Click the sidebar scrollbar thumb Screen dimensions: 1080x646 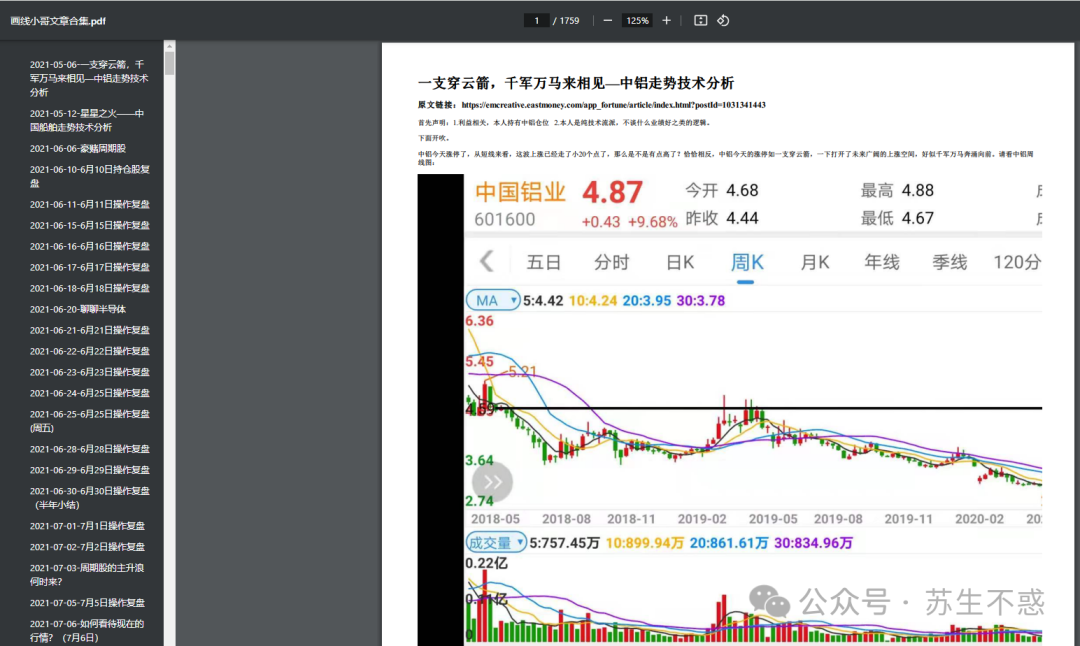(x=169, y=63)
